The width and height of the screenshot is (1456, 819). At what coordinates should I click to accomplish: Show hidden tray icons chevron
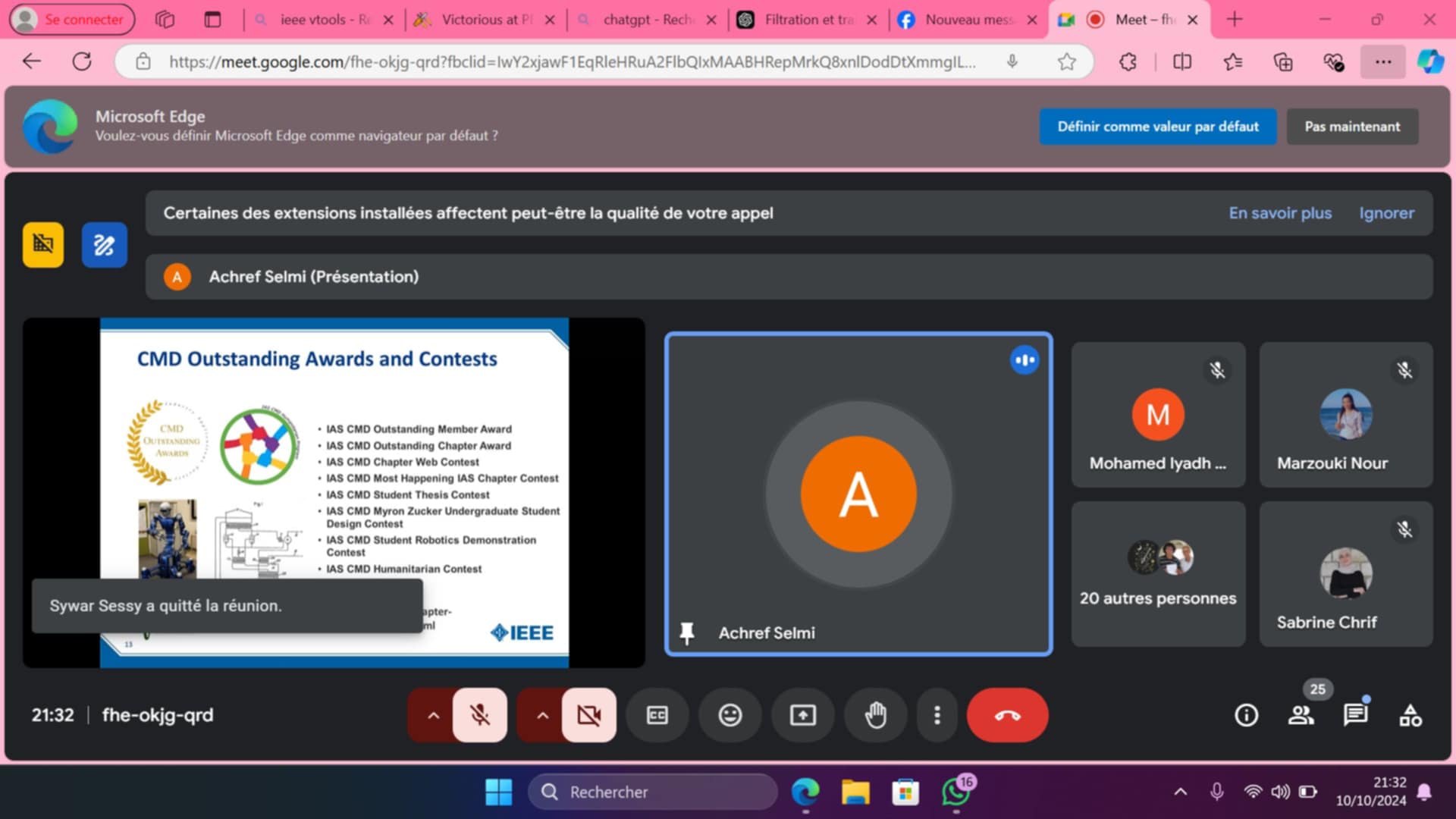click(1180, 792)
